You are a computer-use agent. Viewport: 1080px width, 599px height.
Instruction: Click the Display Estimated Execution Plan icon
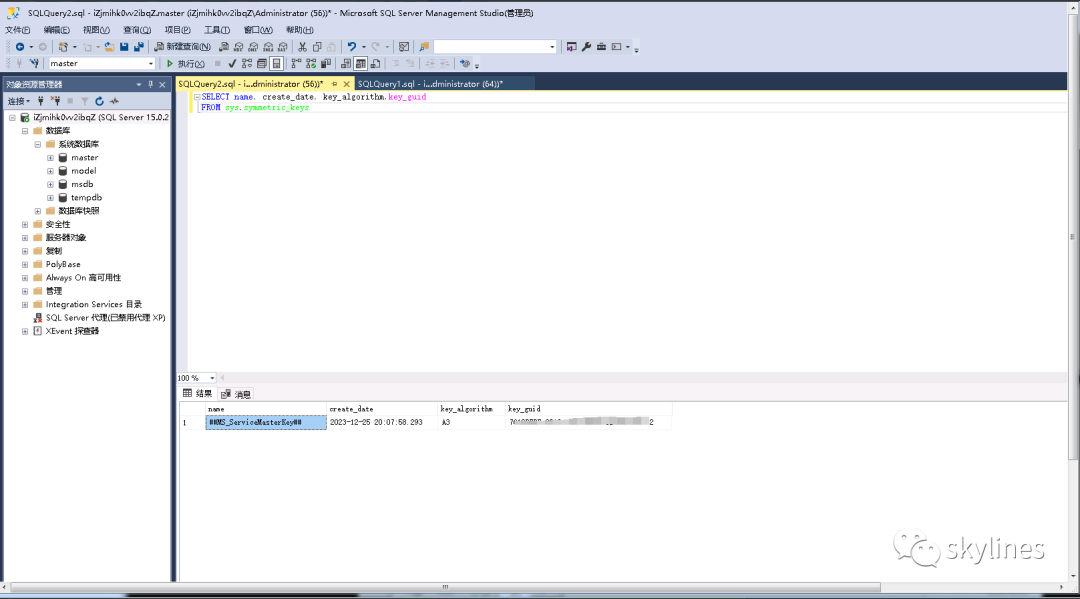click(x=247, y=63)
